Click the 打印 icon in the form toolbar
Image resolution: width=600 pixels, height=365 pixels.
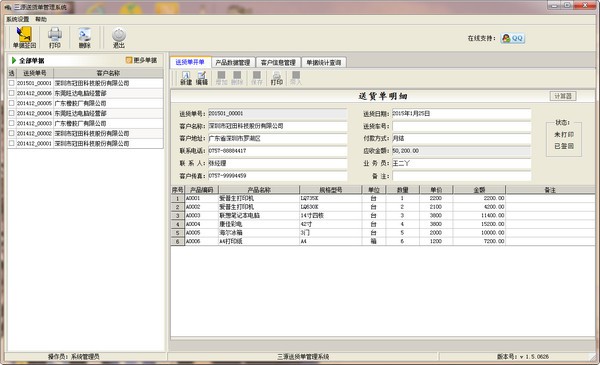click(x=277, y=78)
